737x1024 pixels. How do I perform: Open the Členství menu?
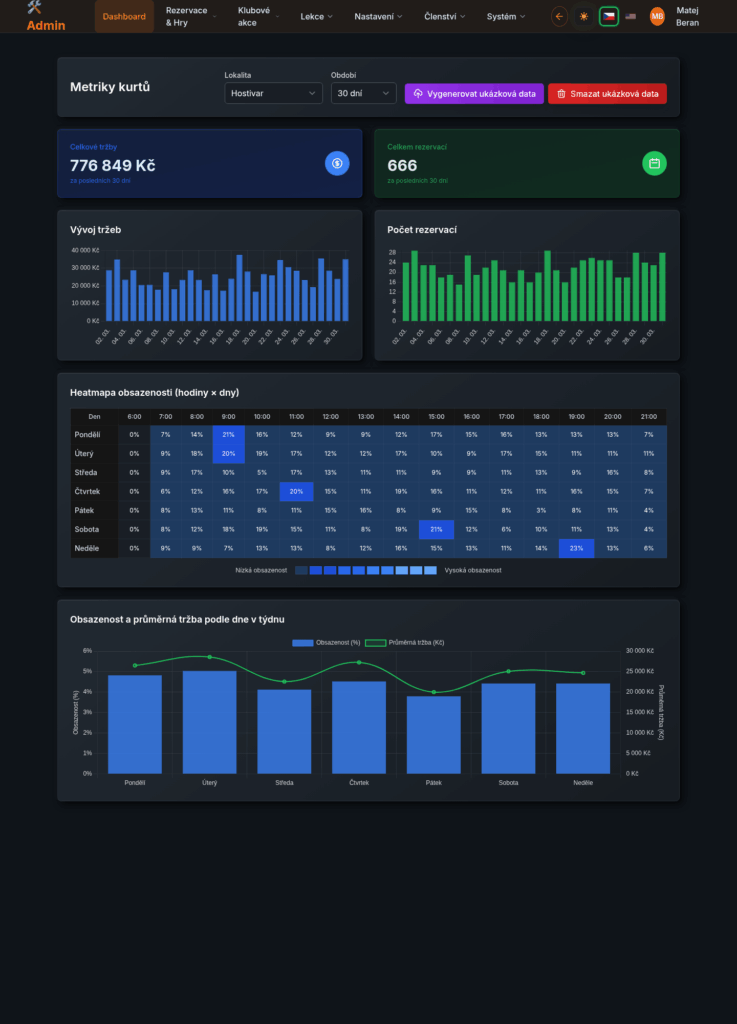(x=445, y=16)
